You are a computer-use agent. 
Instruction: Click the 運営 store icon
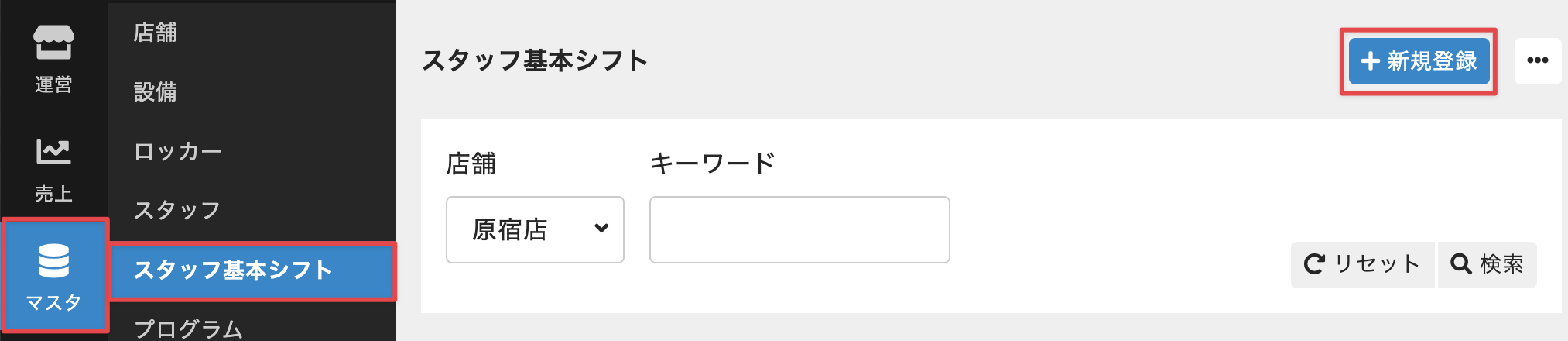[53, 42]
